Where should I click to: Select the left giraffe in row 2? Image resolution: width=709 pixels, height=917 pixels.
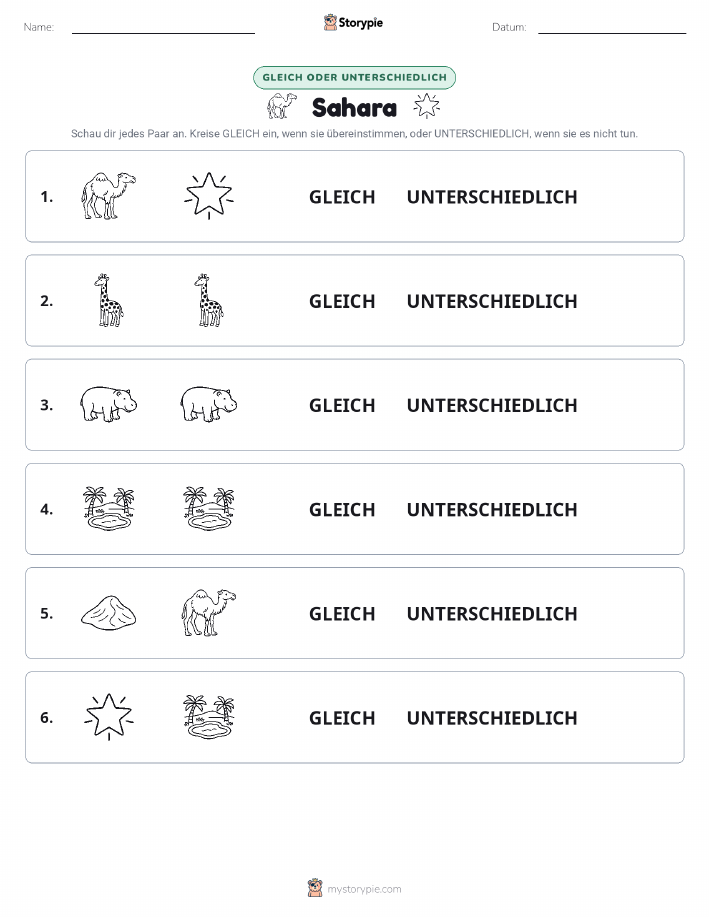[108, 300]
